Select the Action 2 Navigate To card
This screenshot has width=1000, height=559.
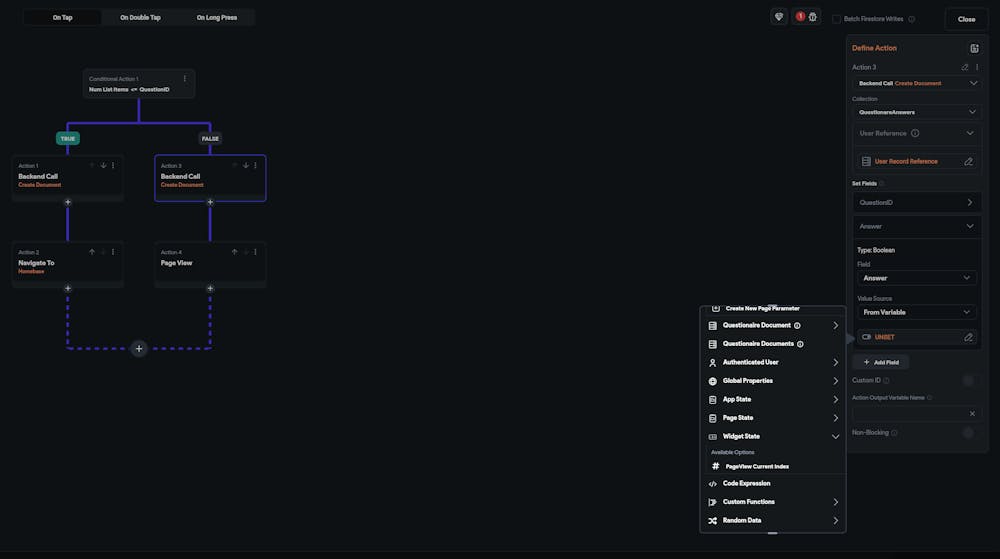tap(68, 263)
